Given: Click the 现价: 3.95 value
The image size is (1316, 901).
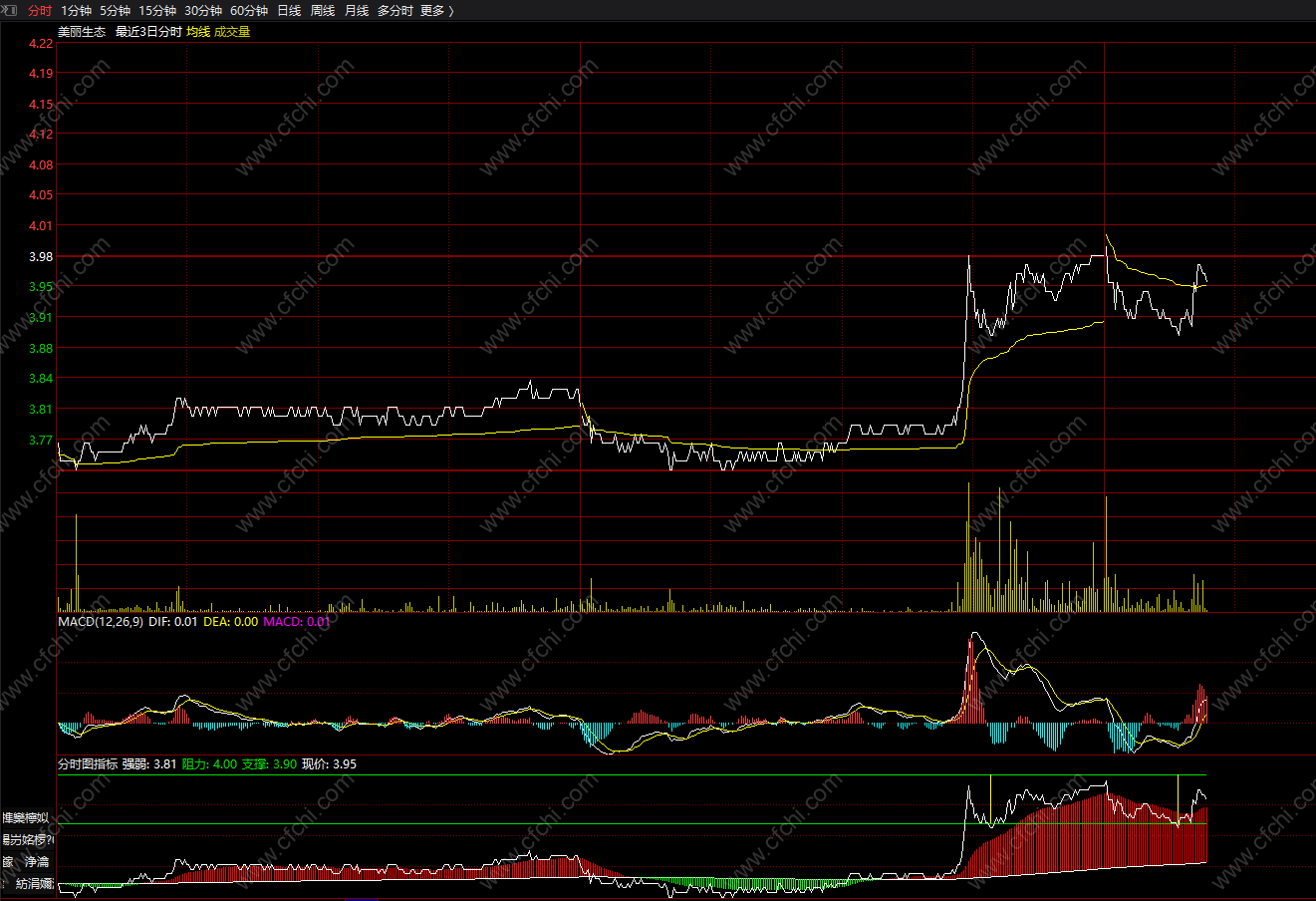Looking at the screenshot, I should point(329,764).
